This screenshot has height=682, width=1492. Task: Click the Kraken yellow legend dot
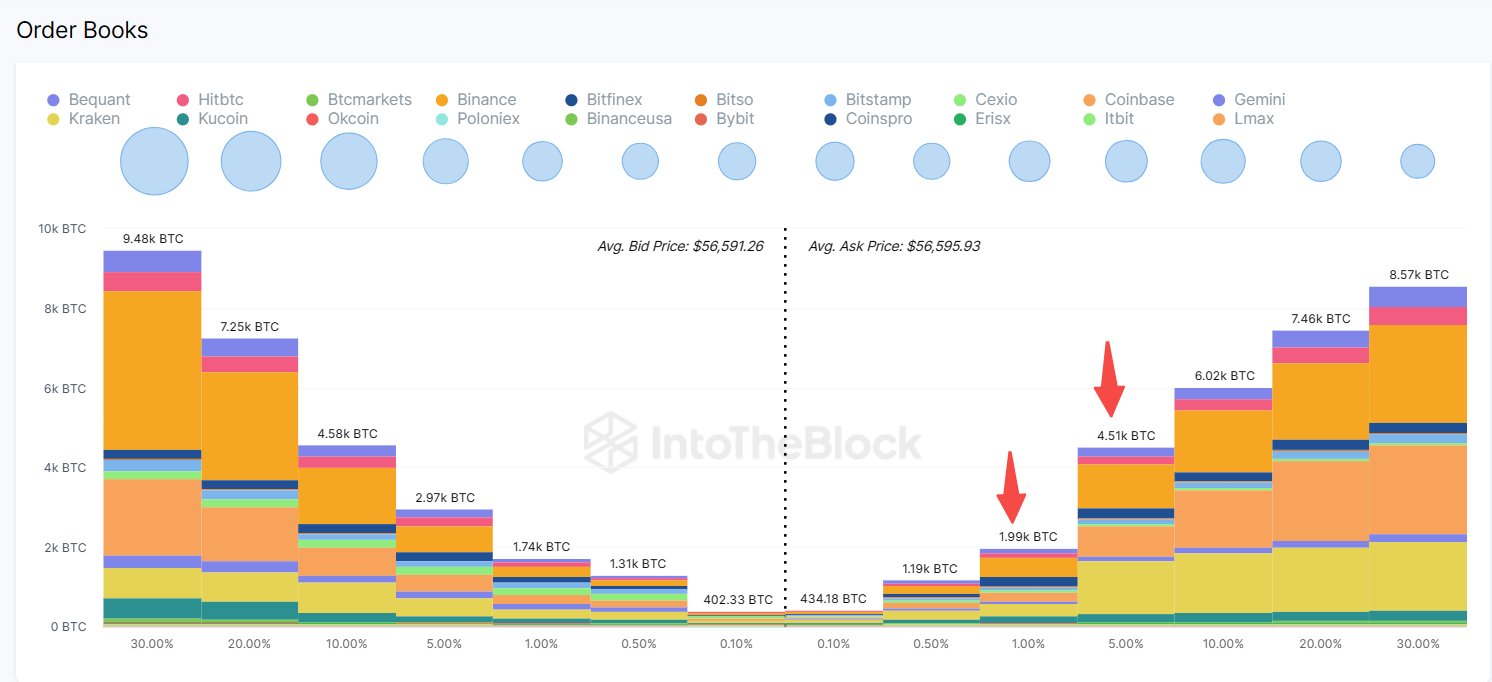pyautogui.click(x=54, y=119)
